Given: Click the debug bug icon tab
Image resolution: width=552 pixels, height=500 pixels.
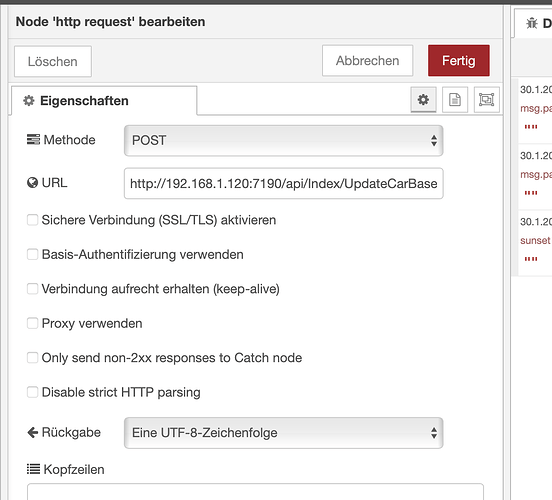Looking at the screenshot, I should point(532,23).
